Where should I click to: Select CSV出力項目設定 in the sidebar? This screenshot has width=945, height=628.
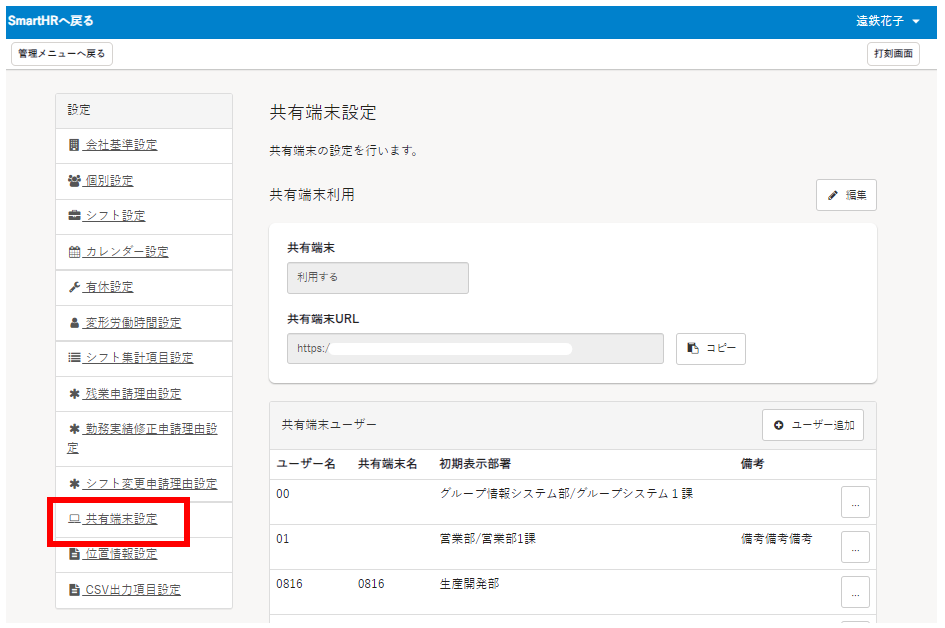tap(133, 590)
